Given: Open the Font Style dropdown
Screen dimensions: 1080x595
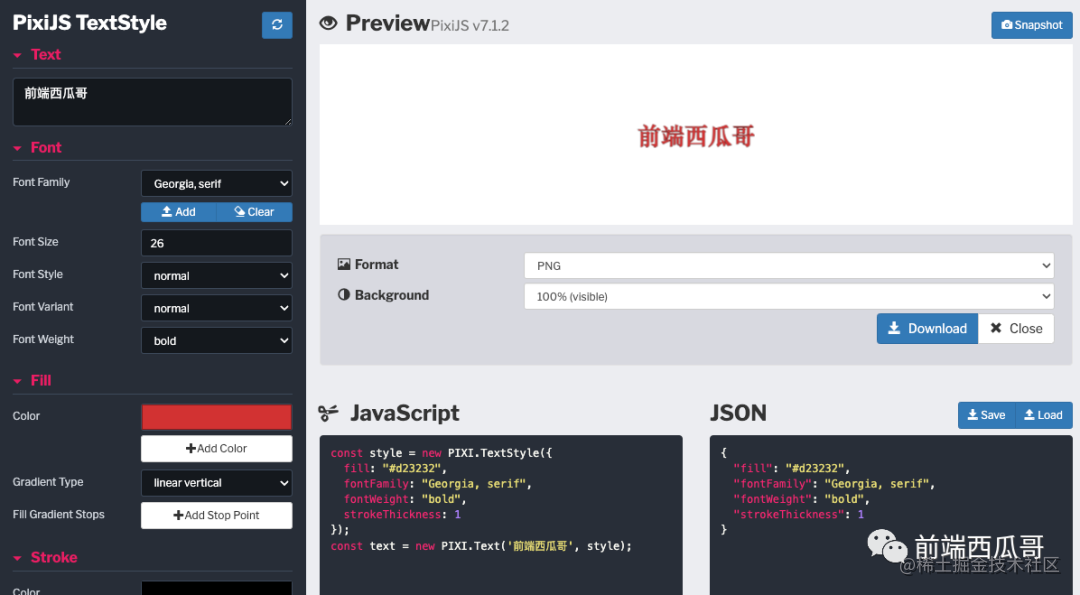Looking at the screenshot, I should 216,275.
